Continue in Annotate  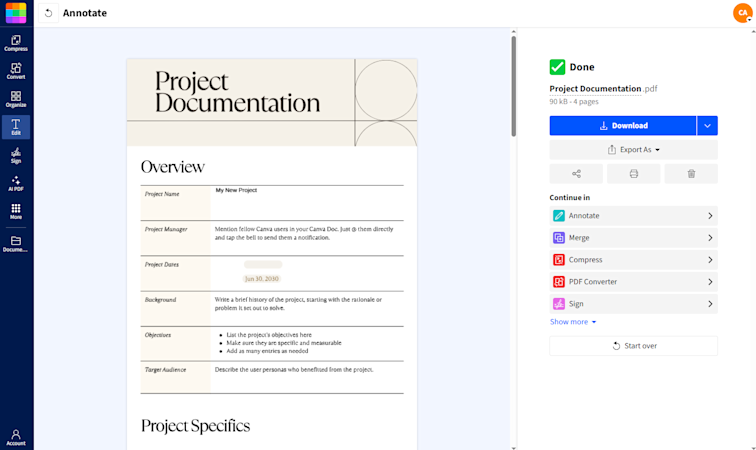tap(634, 216)
